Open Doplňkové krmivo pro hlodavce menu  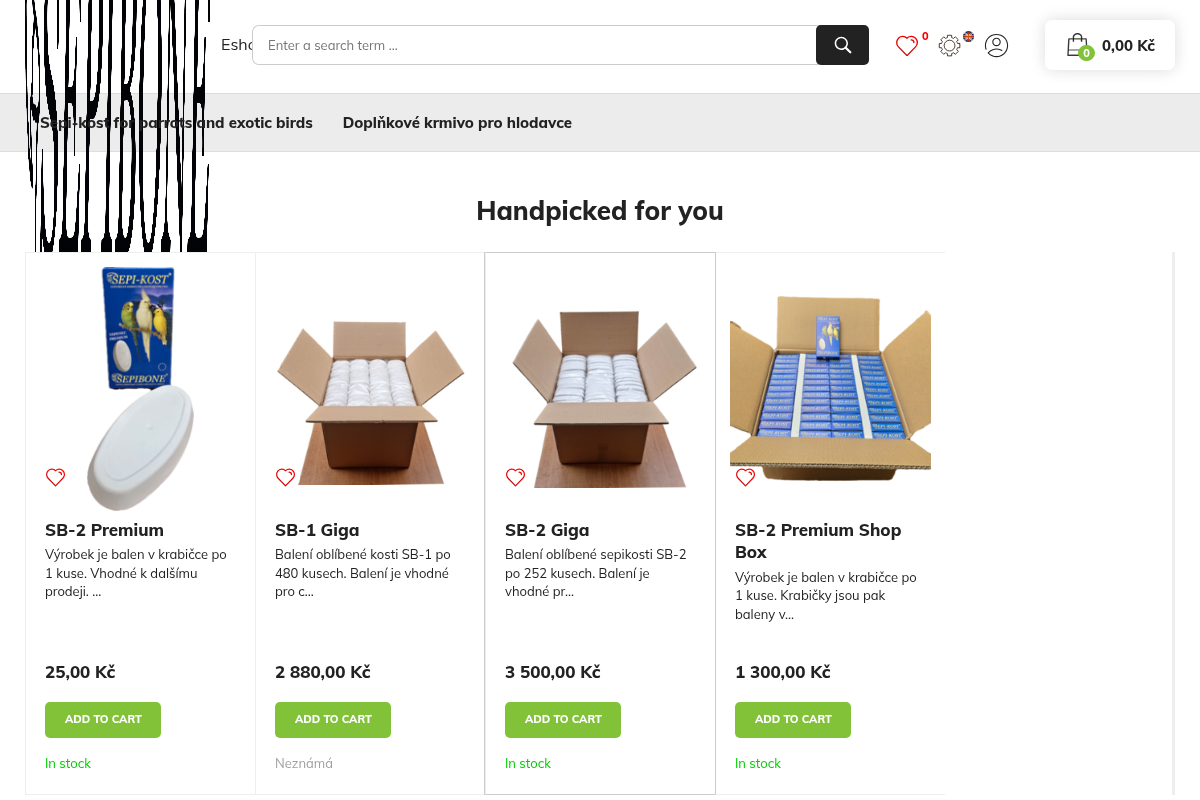[457, 123]
